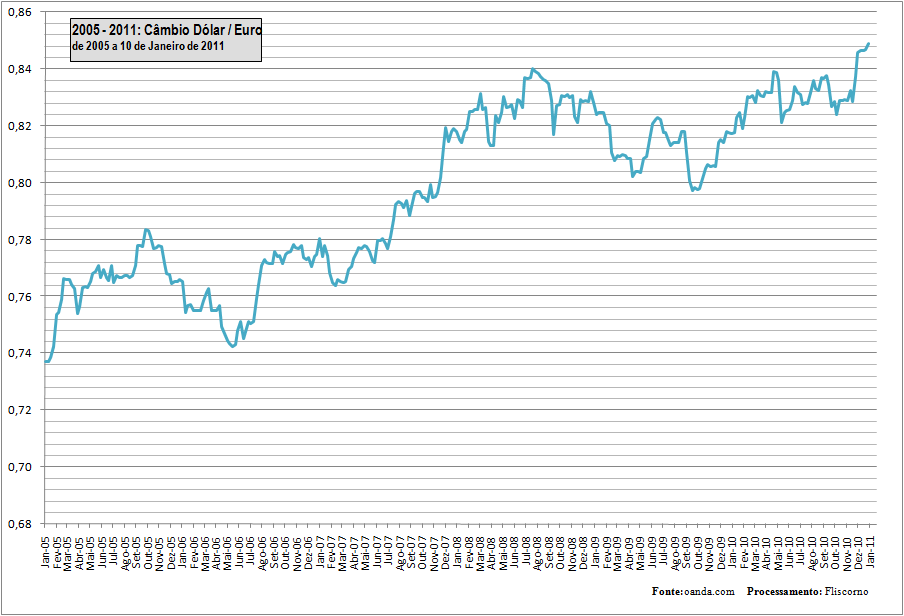The image size is (904, 616).
Task: Click the x-axis label Jan-05
Action: click(x=46, y=552)
